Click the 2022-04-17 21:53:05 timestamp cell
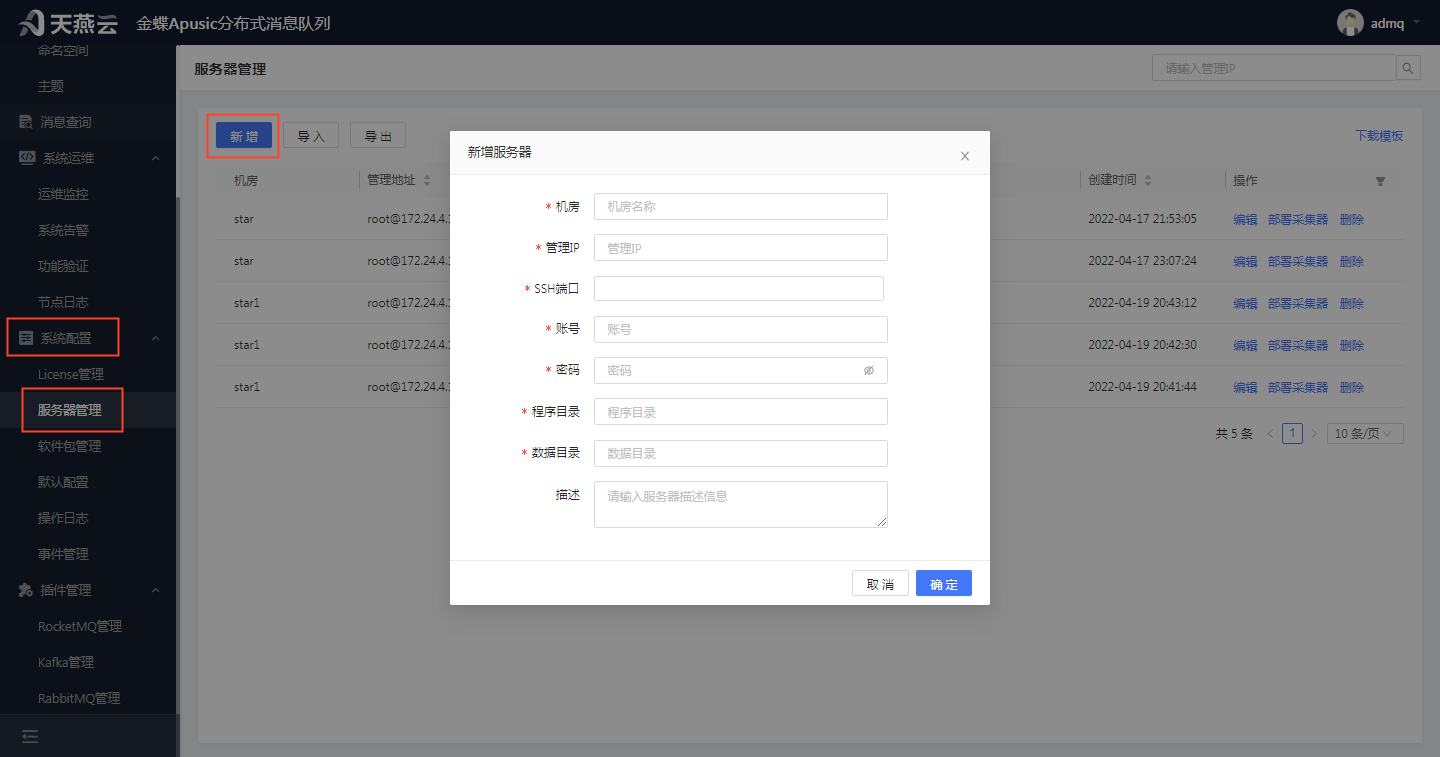The height and width of the screenshot is (757, 1440). click(x=1142, y=219)
